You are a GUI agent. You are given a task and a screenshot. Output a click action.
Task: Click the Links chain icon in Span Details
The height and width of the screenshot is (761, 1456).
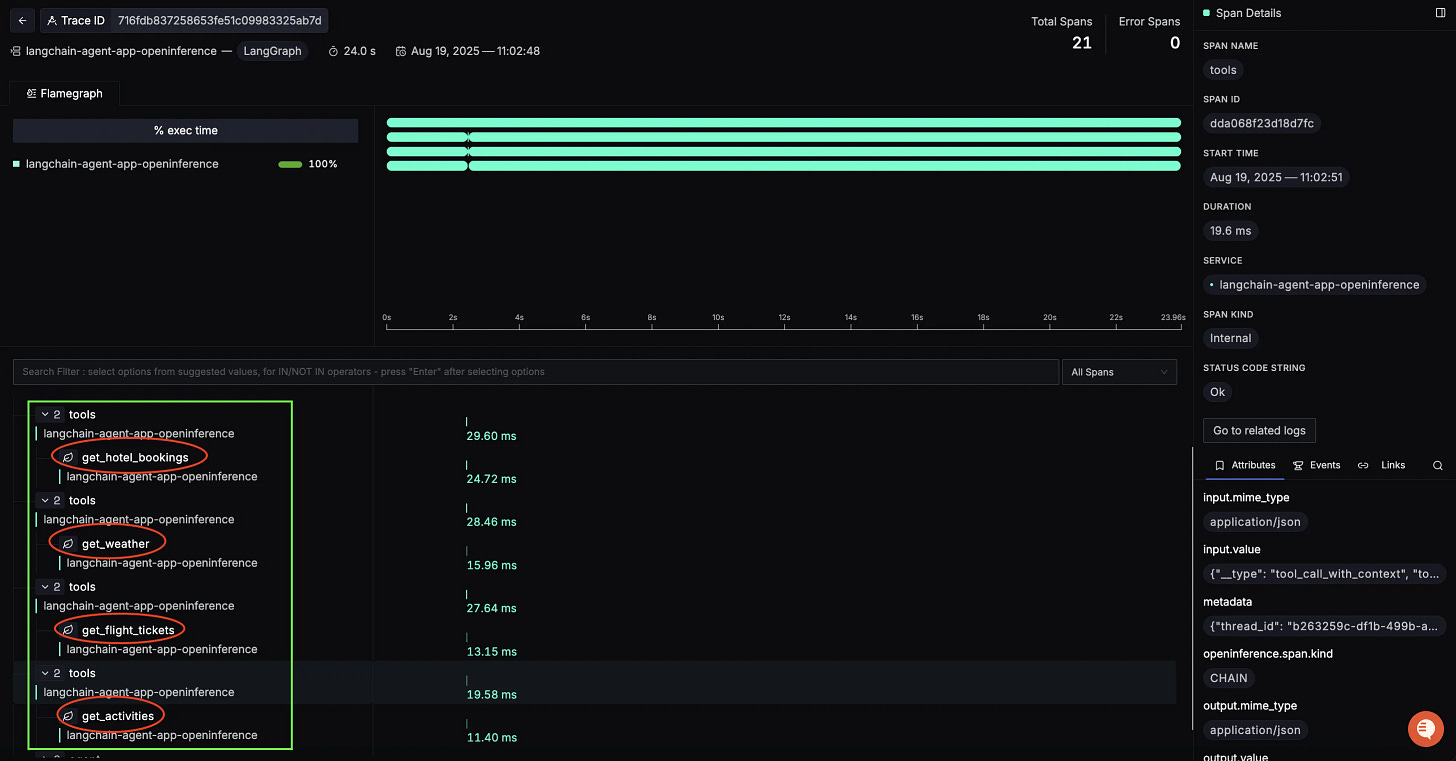[1362, 465]
